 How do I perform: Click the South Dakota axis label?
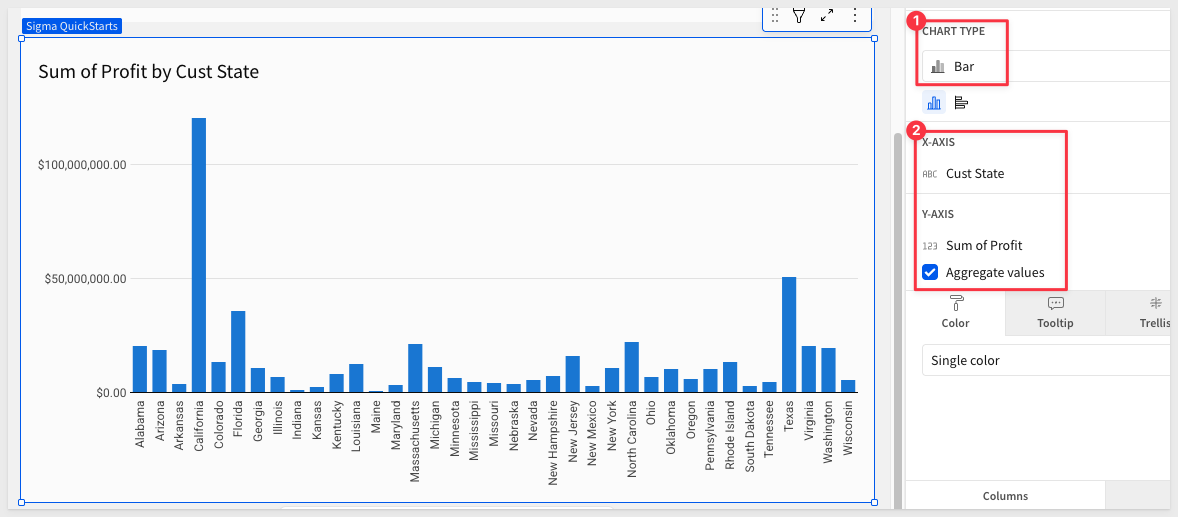(750, 435)
